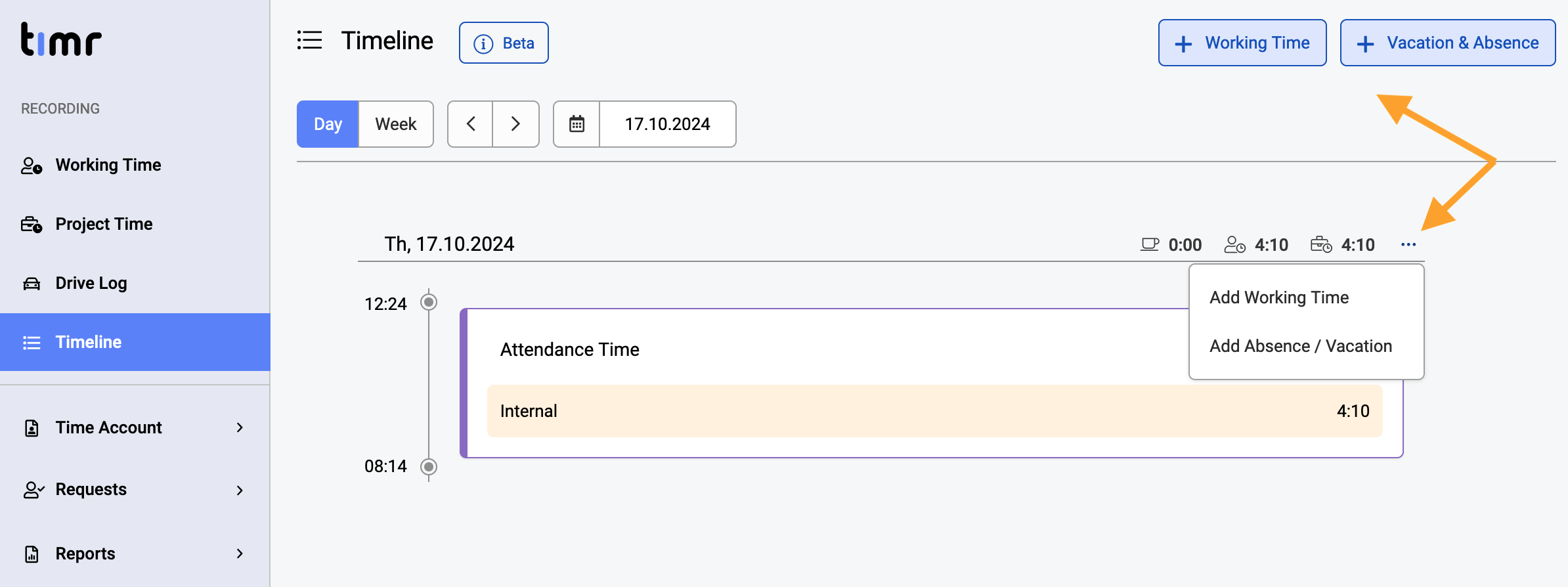Screen dimensions: 1568x587
Task: Select the orange Internal project time bar
Action: pyautogui.click(x=934, y=411)
